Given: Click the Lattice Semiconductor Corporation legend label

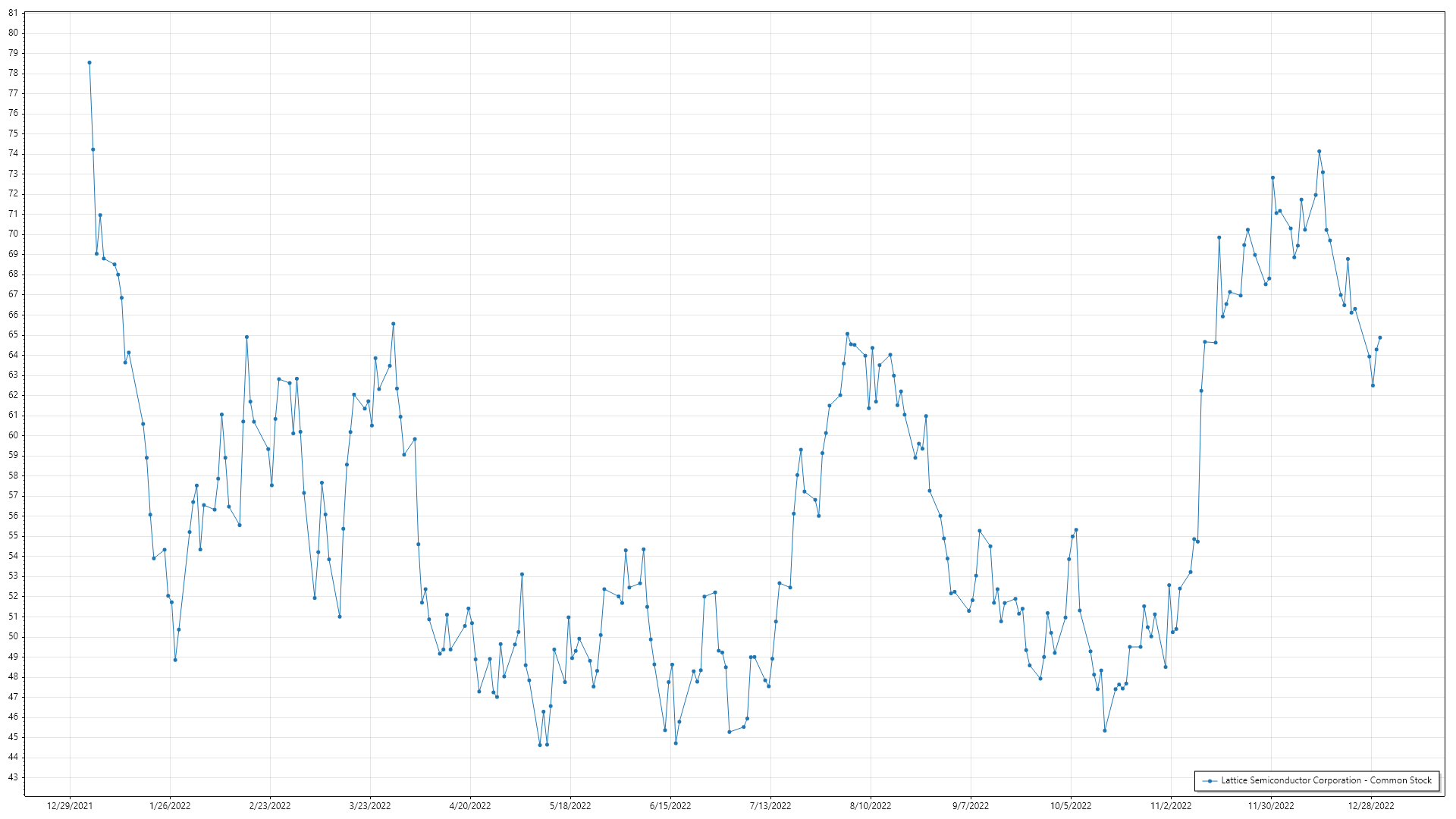Looking at the screenshot, I should (x=1326, y=780).
